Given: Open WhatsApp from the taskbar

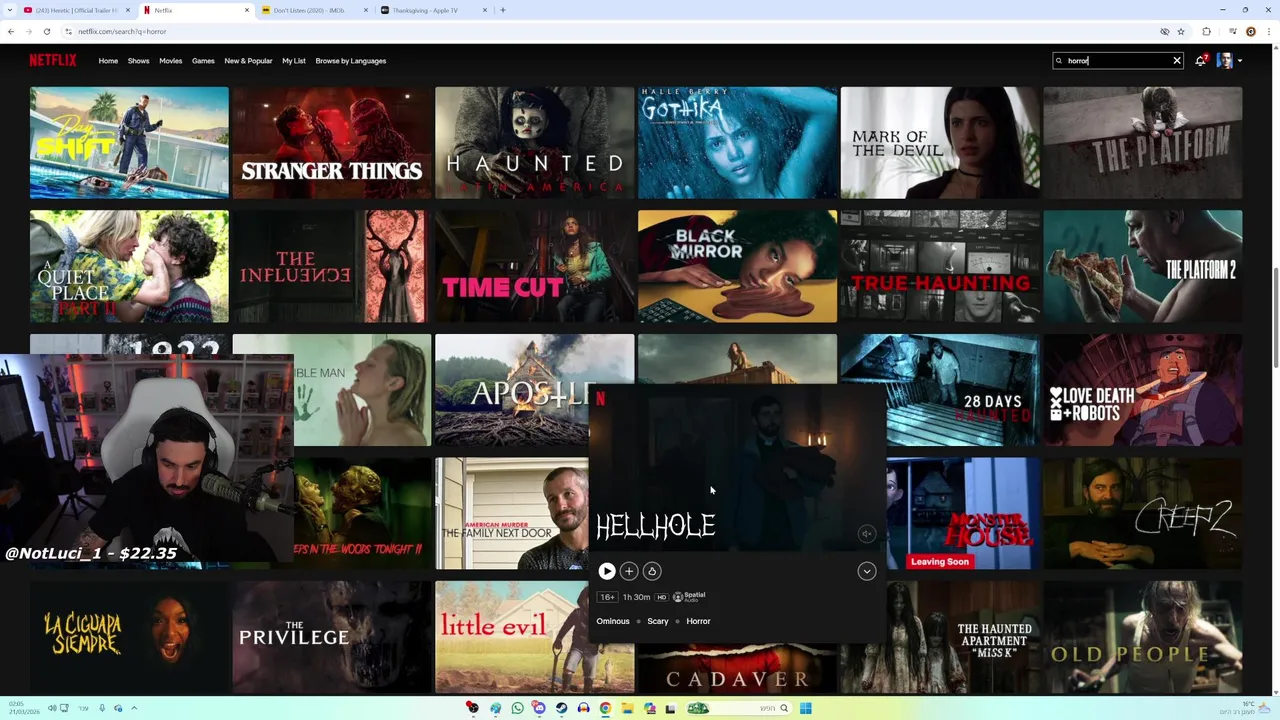Looking at the screenshot, I should point(517,708).
